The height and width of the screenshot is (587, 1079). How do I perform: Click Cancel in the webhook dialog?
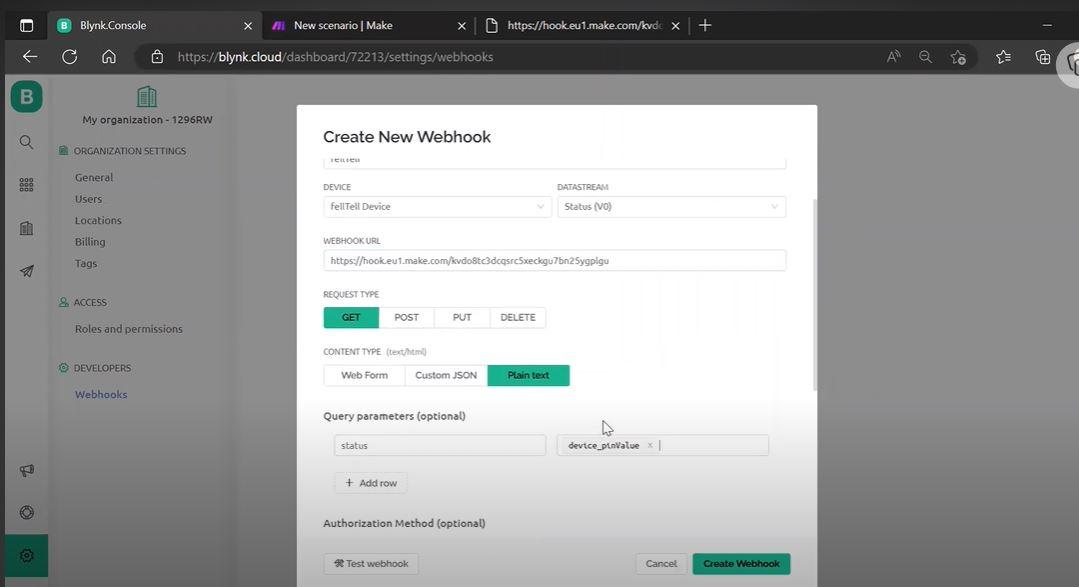pyautogui.click(x=661, y=564)
